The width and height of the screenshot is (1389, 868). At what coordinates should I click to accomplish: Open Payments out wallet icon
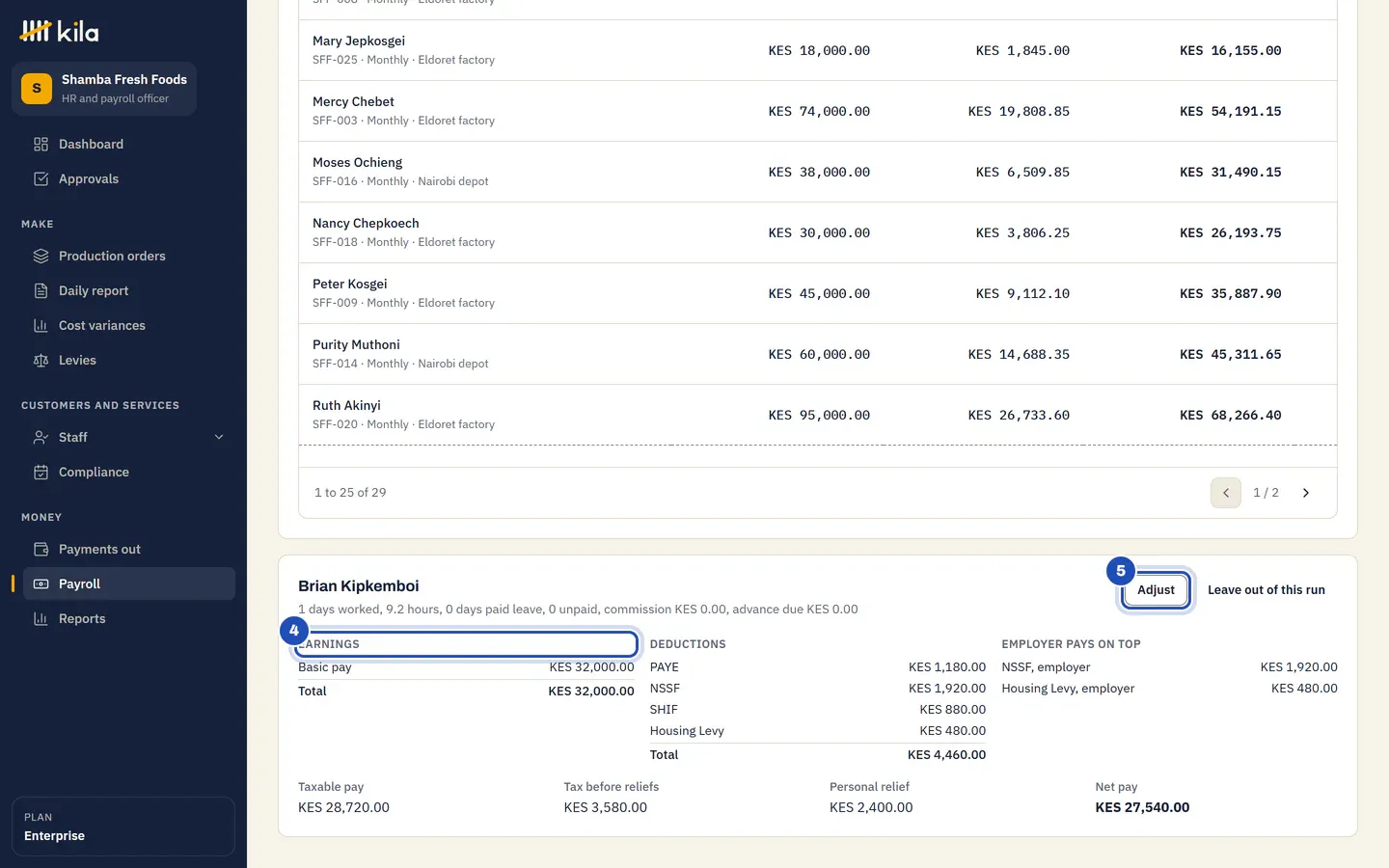[41, 550]
